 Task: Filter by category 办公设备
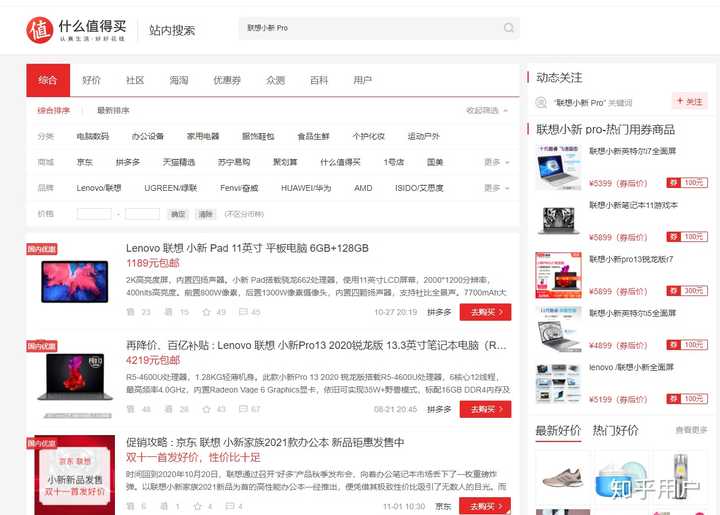(147, 136)
